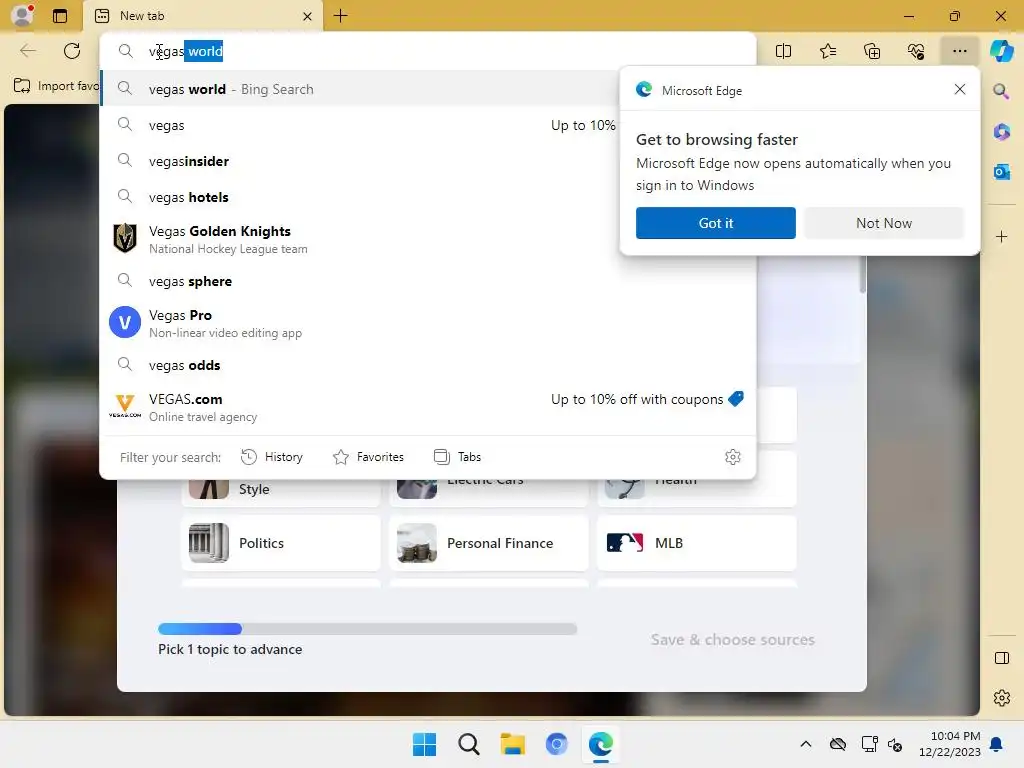Click the Back navigation arrow
The image size is (1024, 768).
27,51
